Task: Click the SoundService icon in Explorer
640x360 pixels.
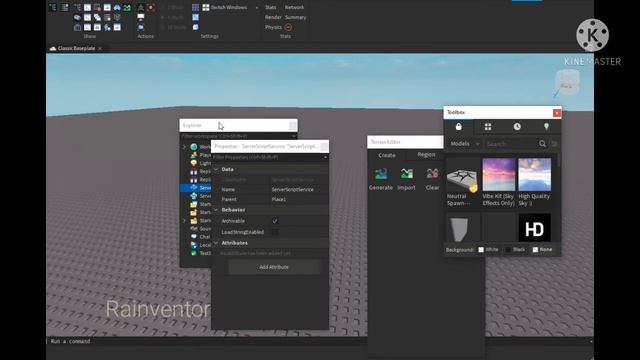Action: [x=194, y=229]
